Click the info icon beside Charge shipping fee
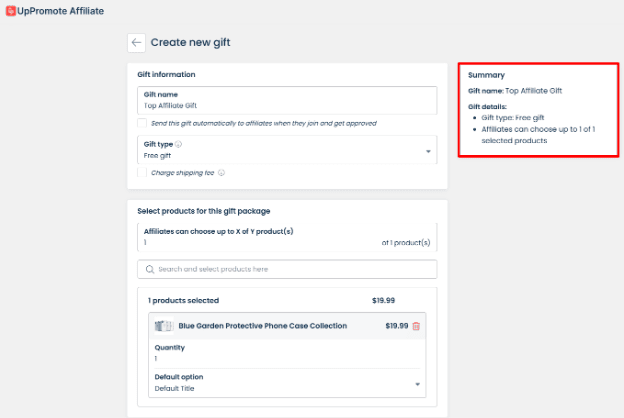The width and height of the screenshot is (624, 418). [221, 172]
